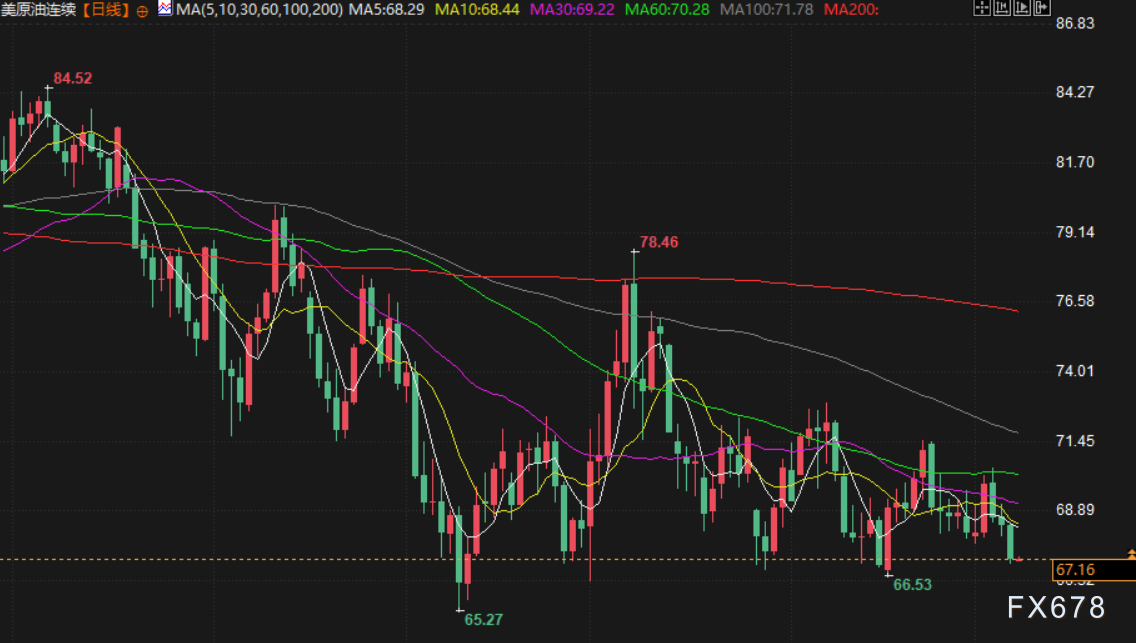This screenshot has height=643, width=1136.
Task: Click the 84.52 high price marker
Action: (73, 78)
